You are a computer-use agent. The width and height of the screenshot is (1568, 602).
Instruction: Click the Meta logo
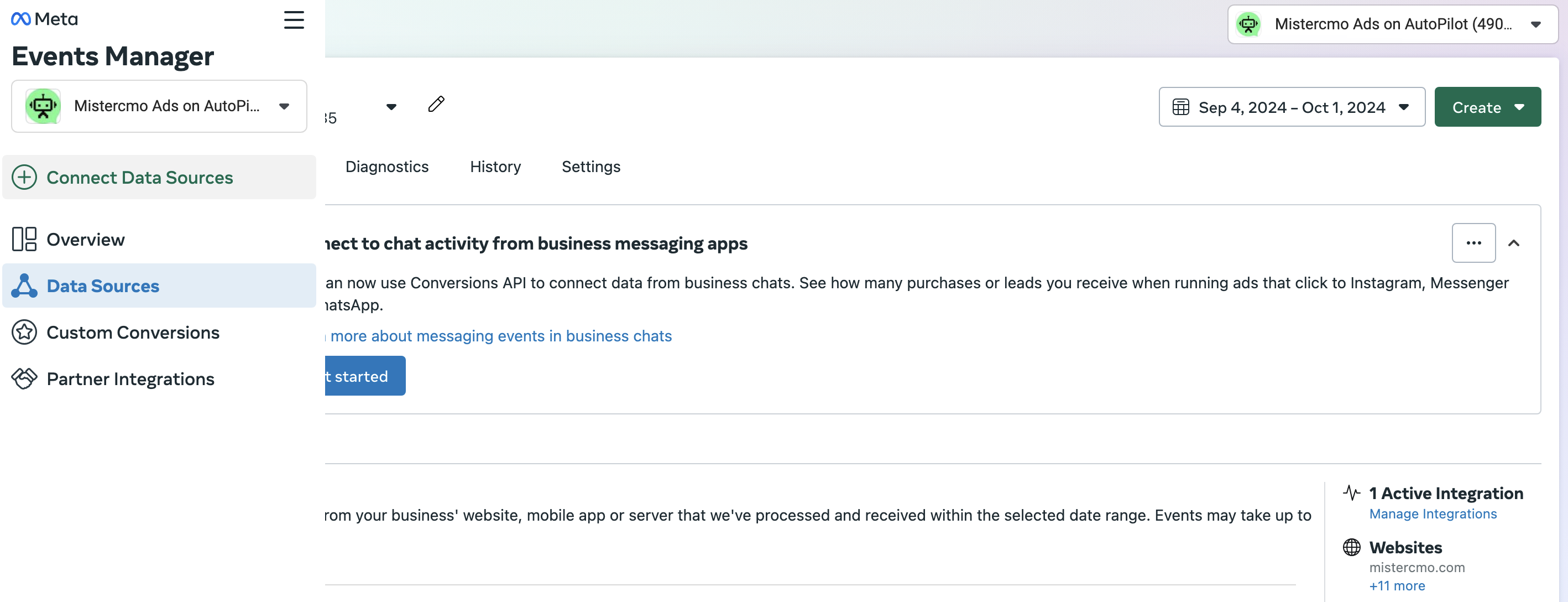point(44,19)
